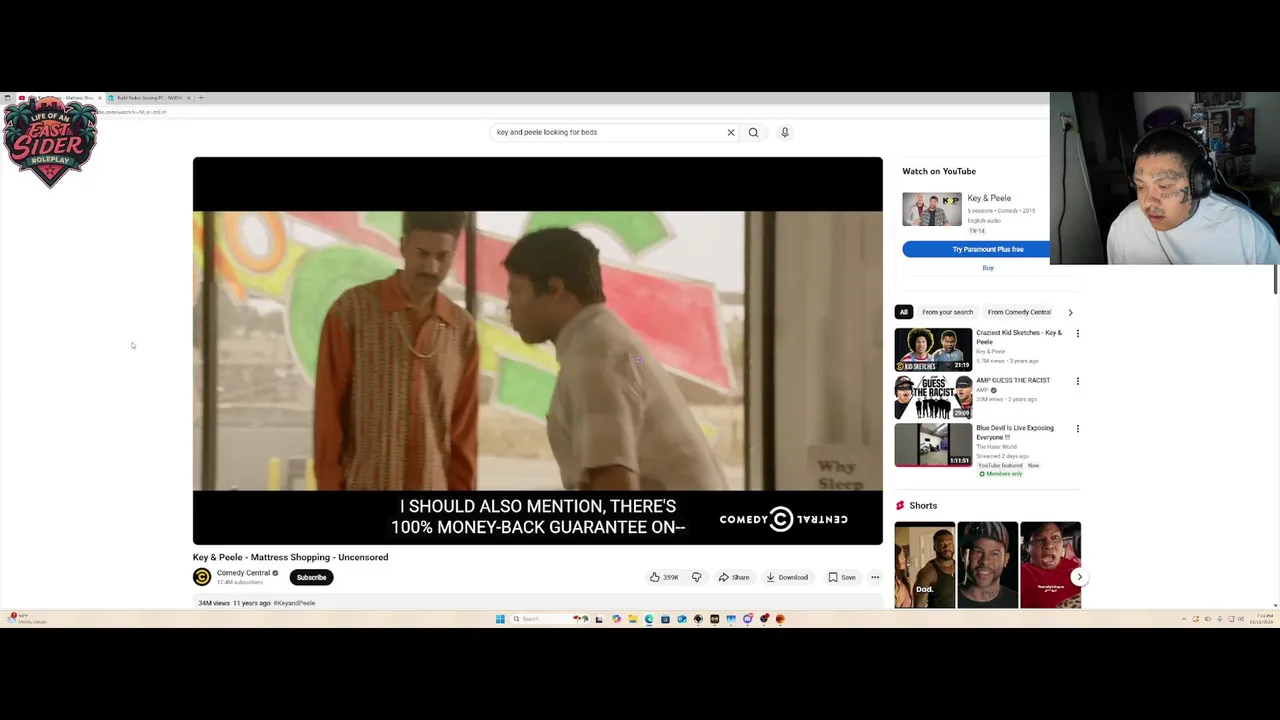Open Microsoft Edge from taskbar
Screen dimensions: 1280x720
(x=649, y=619)
